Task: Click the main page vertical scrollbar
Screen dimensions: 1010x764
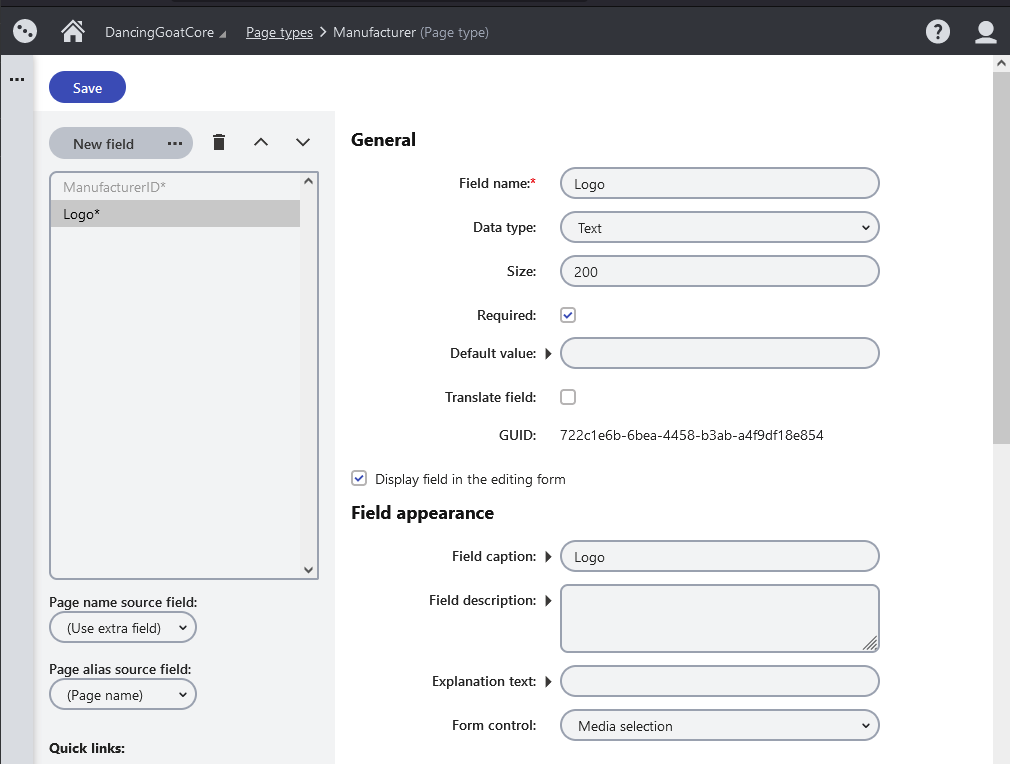Action: (1001, 258)
